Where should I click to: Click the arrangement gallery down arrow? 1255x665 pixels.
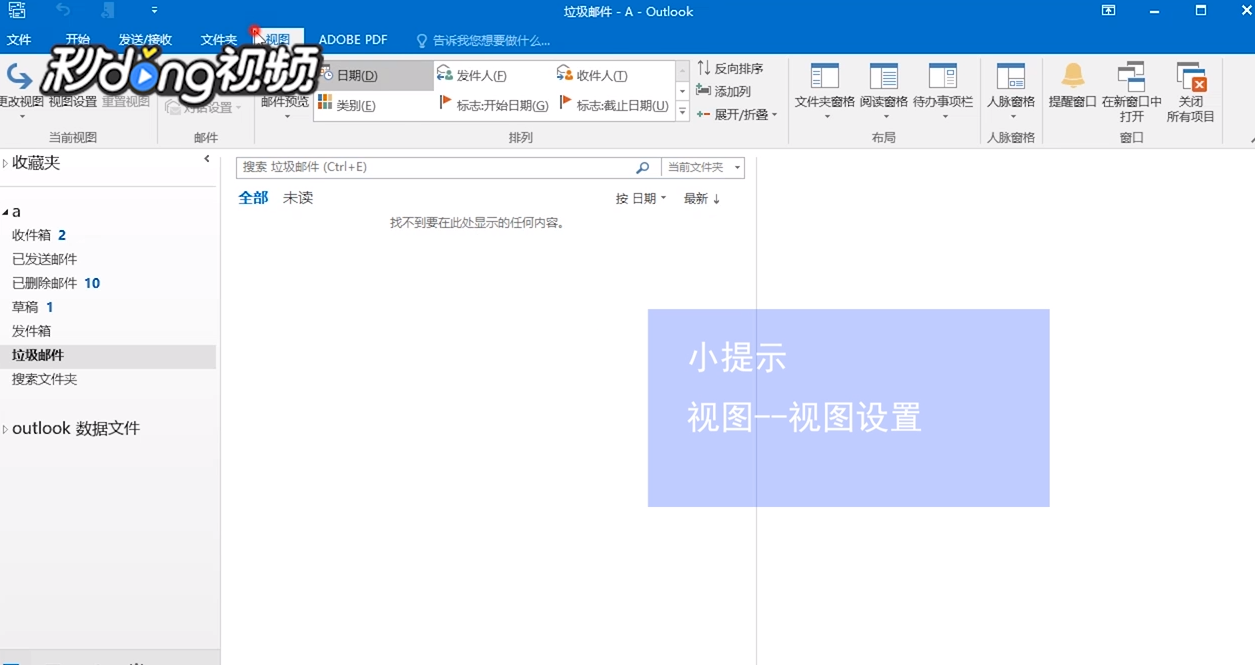click(x=683, y=91)
